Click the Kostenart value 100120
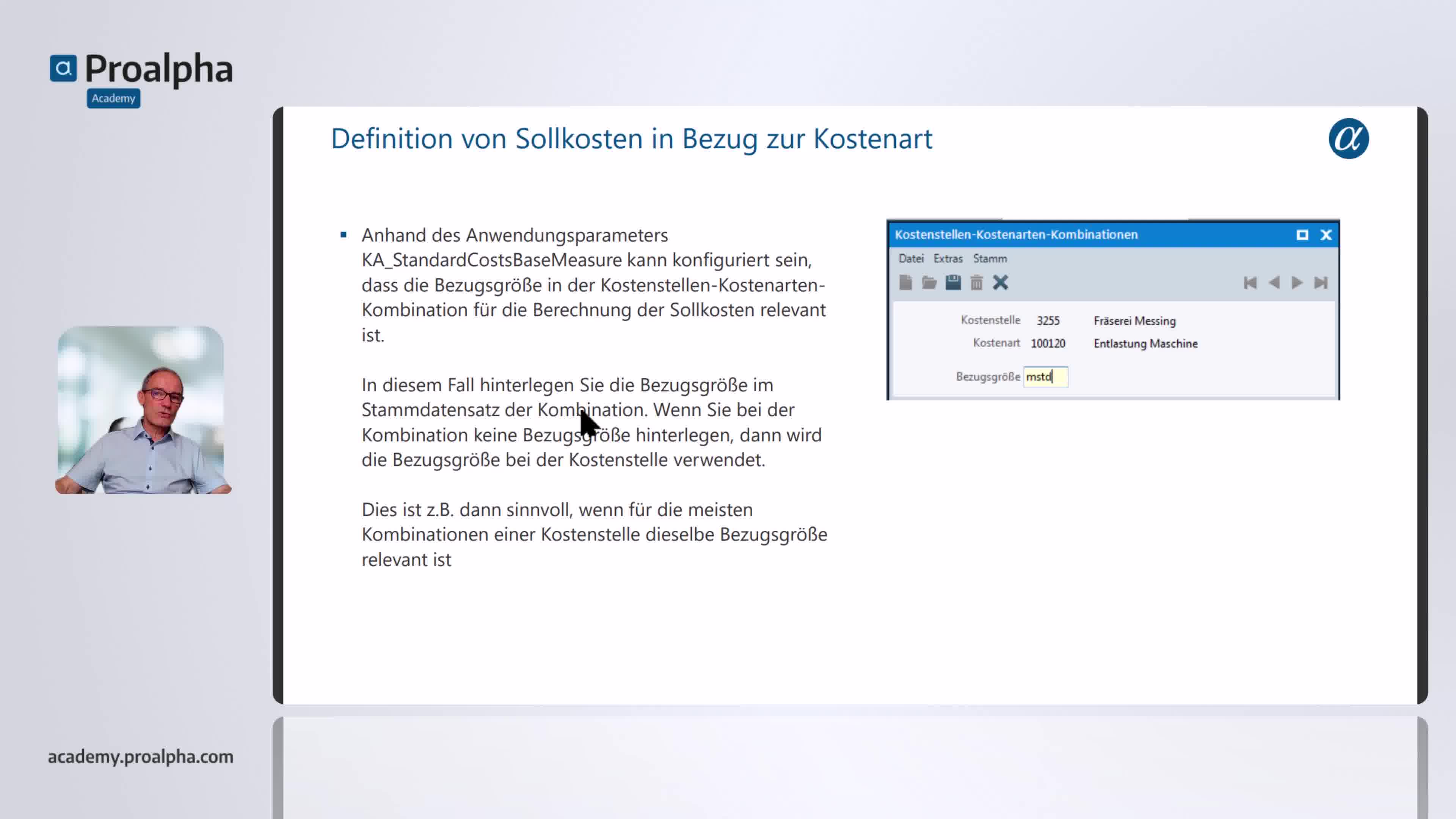Image resolution: width=1456 pixels, height=819 pixels. pyautogui.click(x=1048, y=343)
